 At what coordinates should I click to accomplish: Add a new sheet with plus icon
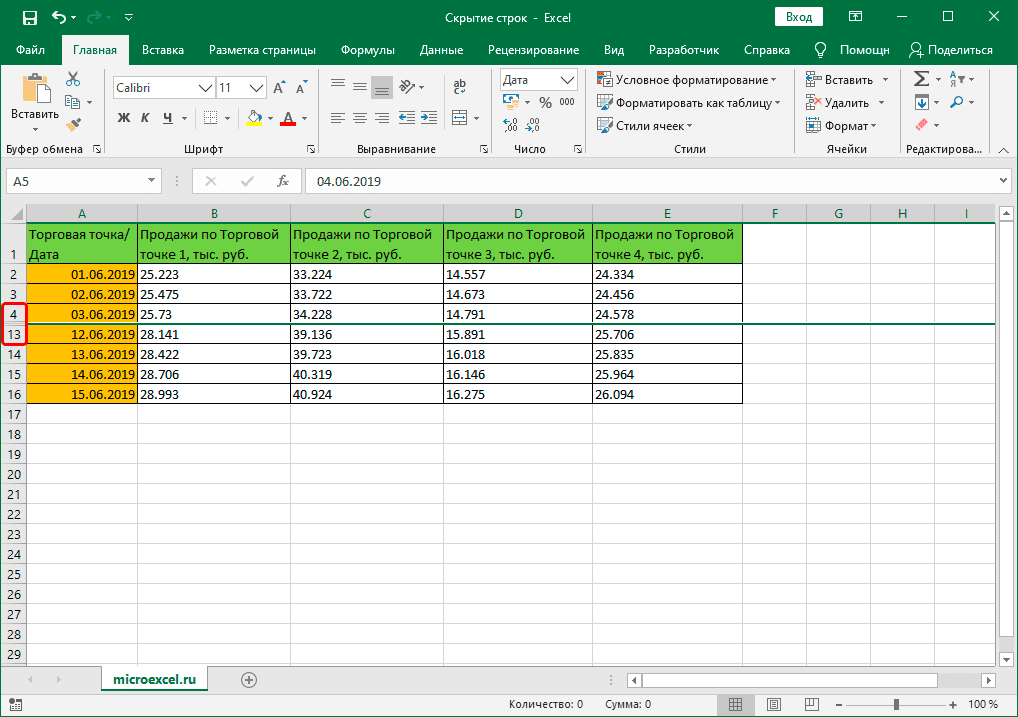(249, 679)
